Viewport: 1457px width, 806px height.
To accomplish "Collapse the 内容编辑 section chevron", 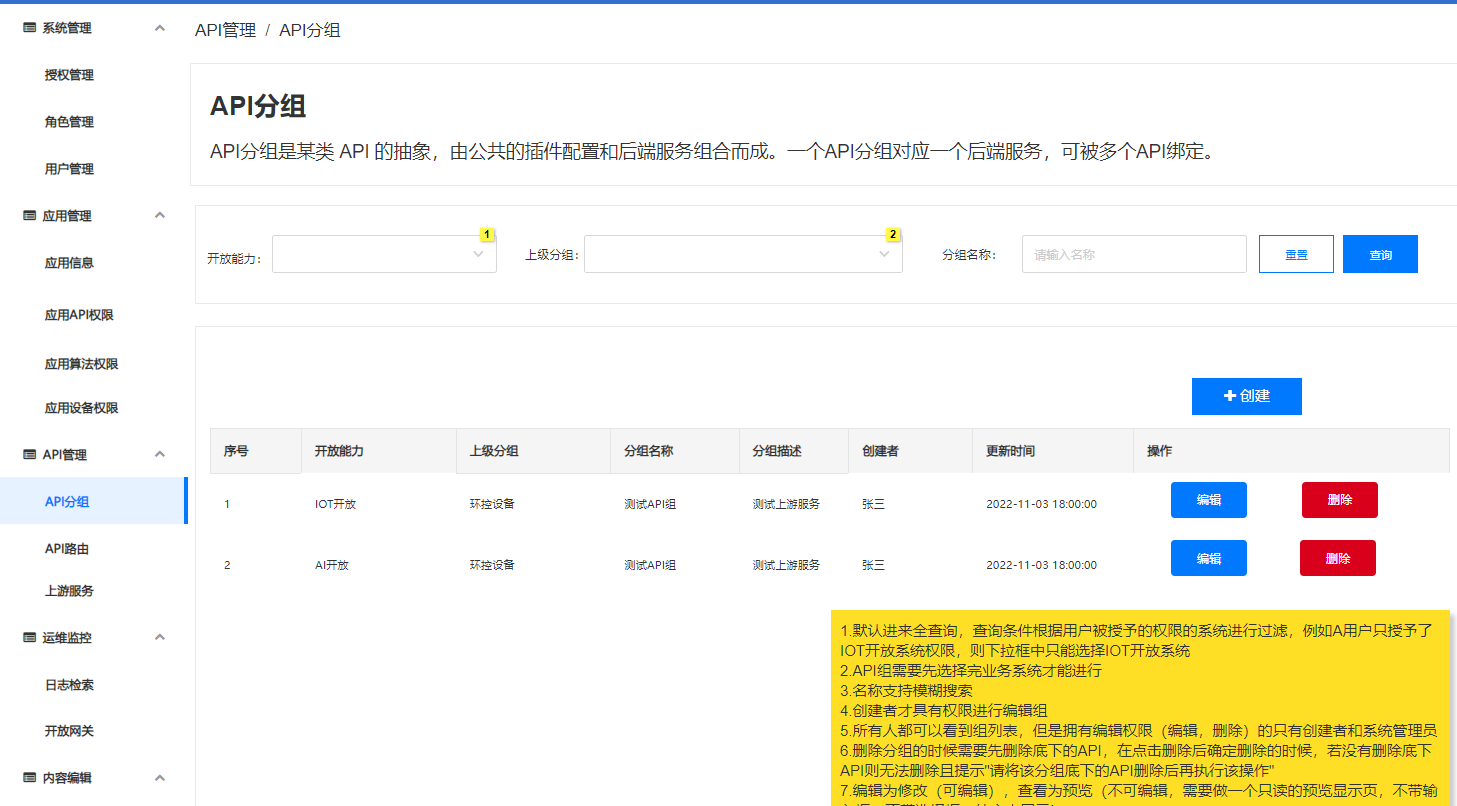I will tap(160, 777).
